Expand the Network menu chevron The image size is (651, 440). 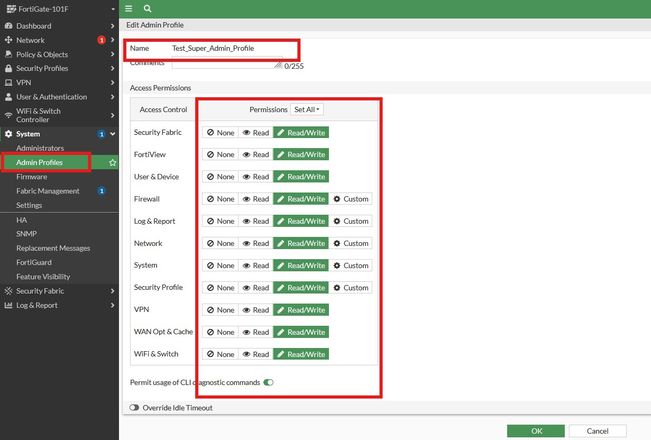(113, 40)
